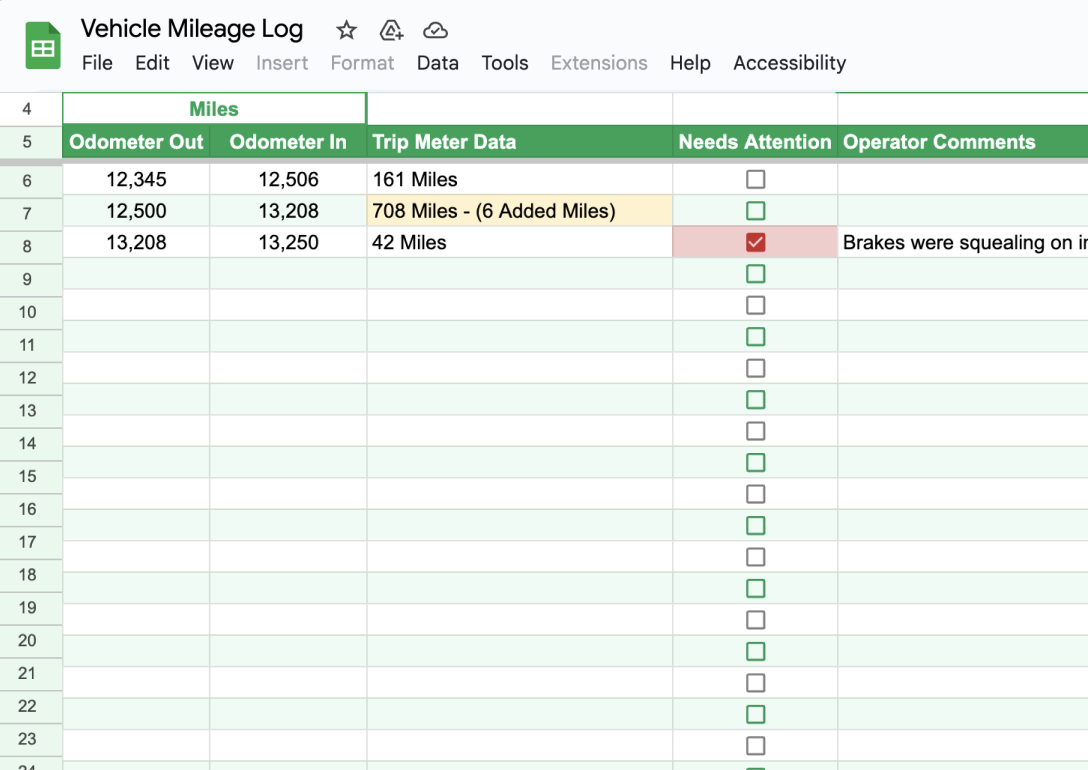Image resolution: width=1088 pixels, height=770 pixels.
Task: Select the cell containing 13,250
Action: [288, 242]
